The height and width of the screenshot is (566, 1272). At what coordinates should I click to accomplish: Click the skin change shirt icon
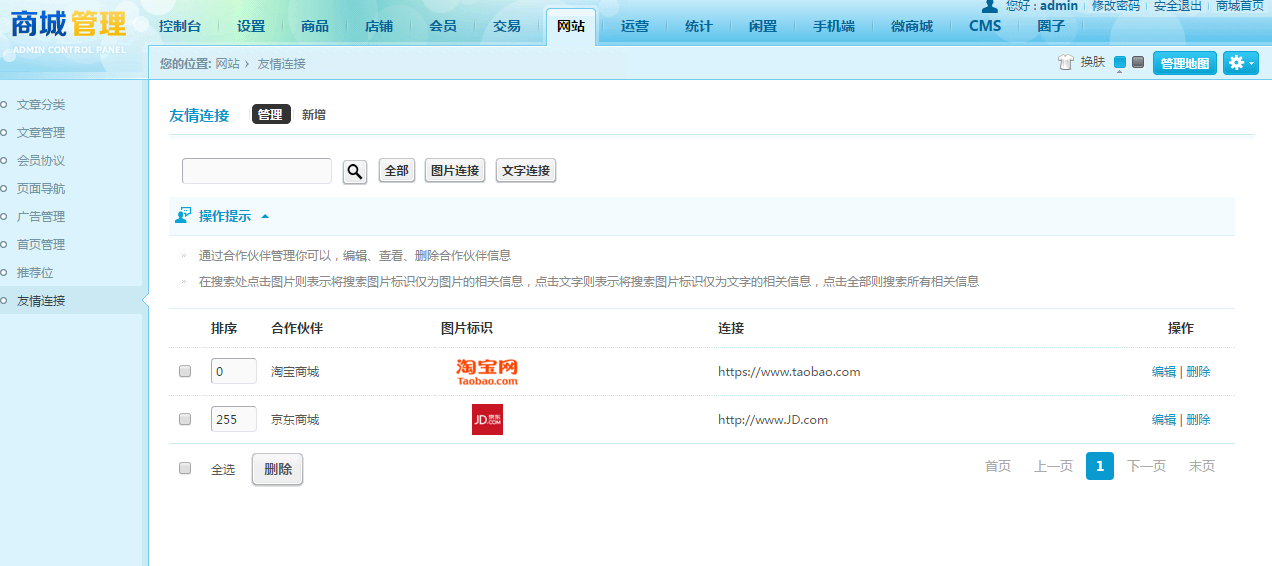(1065, 63)
